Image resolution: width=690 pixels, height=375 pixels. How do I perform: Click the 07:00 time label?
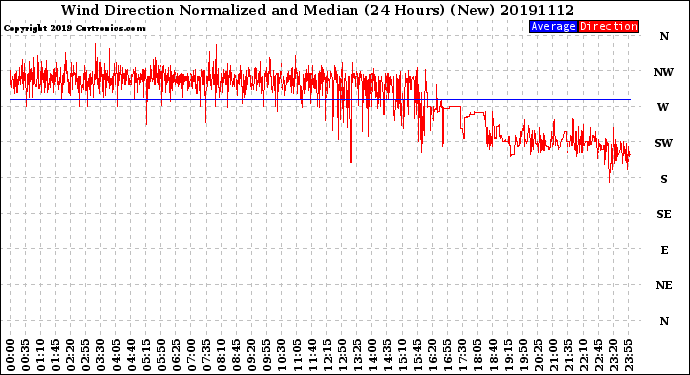pos(191,355)
